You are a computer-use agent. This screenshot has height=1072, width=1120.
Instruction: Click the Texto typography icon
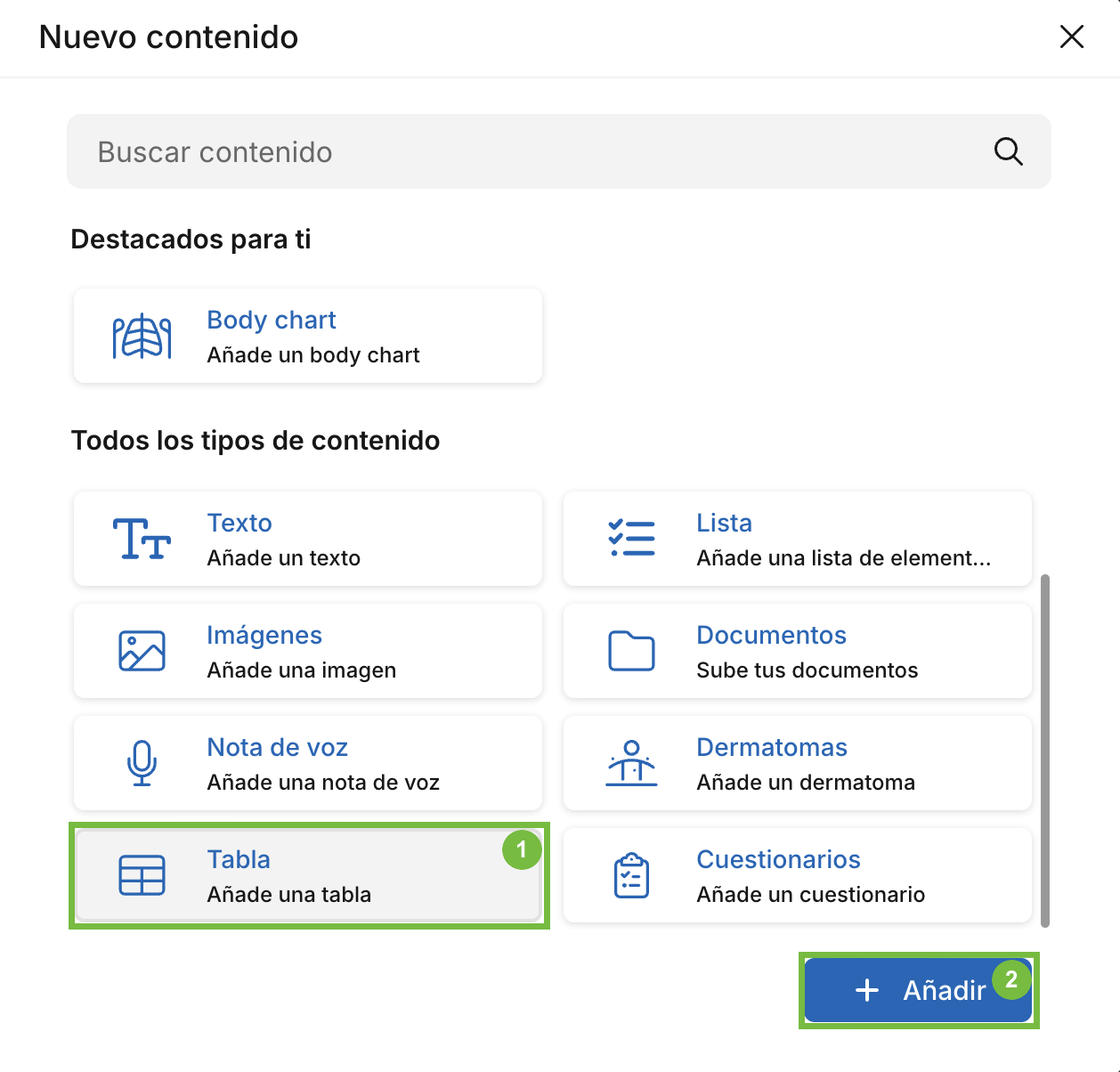coord(142,539)
